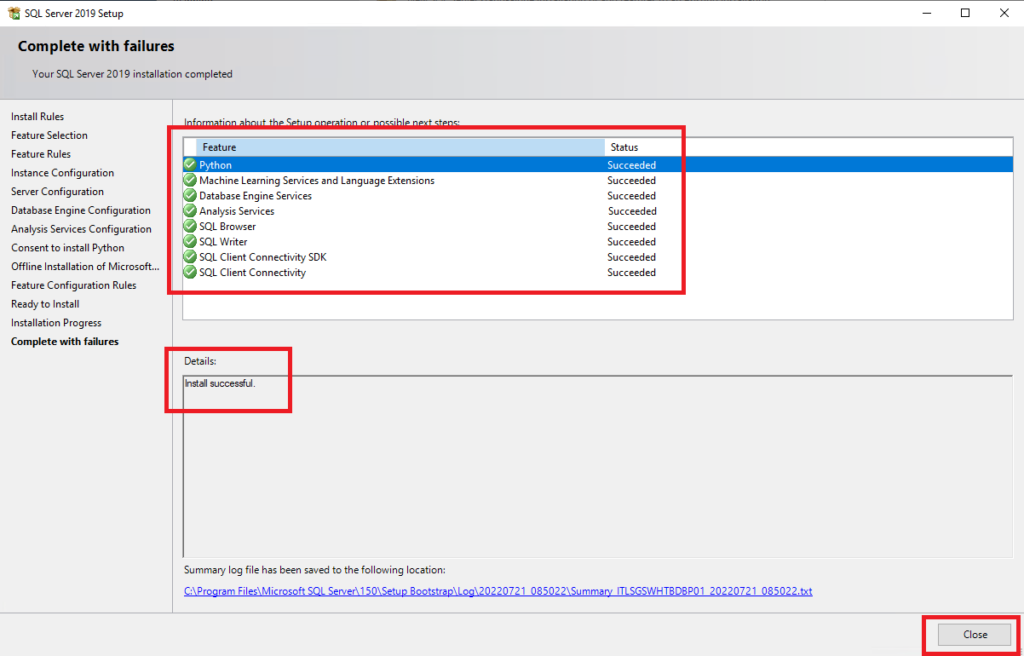Image resolution: width=1024 pixels, height=656 pixels.
Task: Select the Python feature row
Action: pos(598,165)
